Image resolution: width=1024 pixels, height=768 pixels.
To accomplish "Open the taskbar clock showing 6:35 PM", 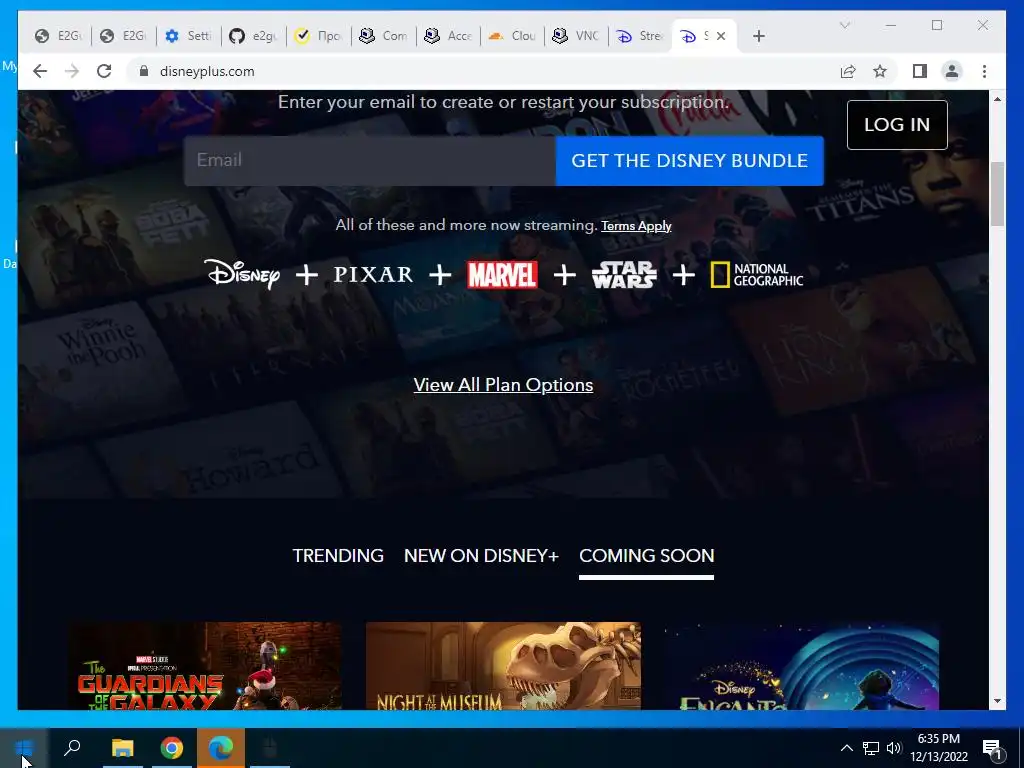I will [x=938, y=748].
